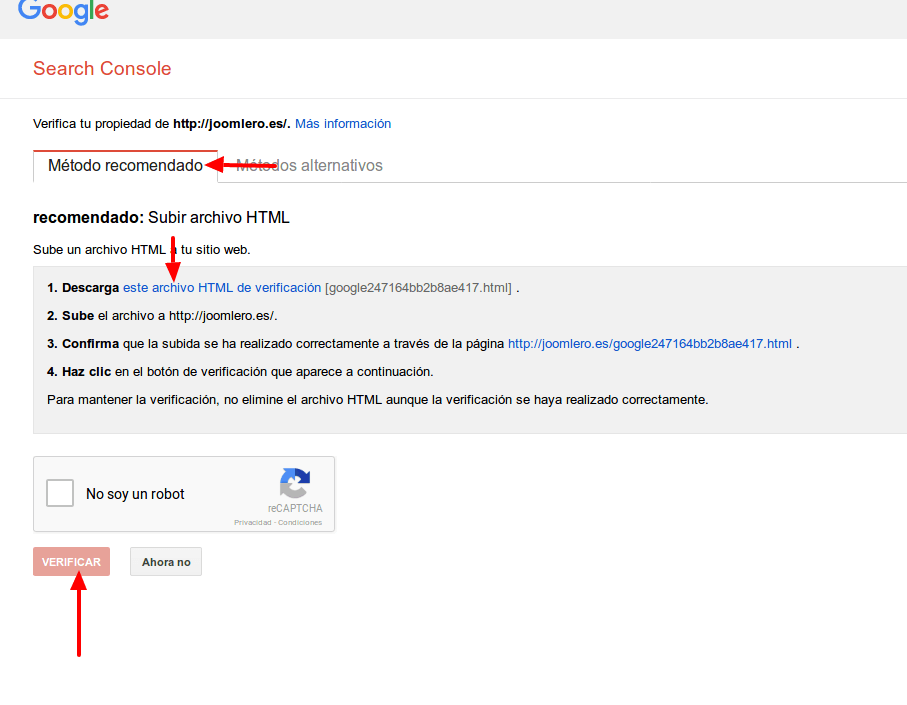Click the Google logo
Screen dimensions: 907x705
click(63, 11)
